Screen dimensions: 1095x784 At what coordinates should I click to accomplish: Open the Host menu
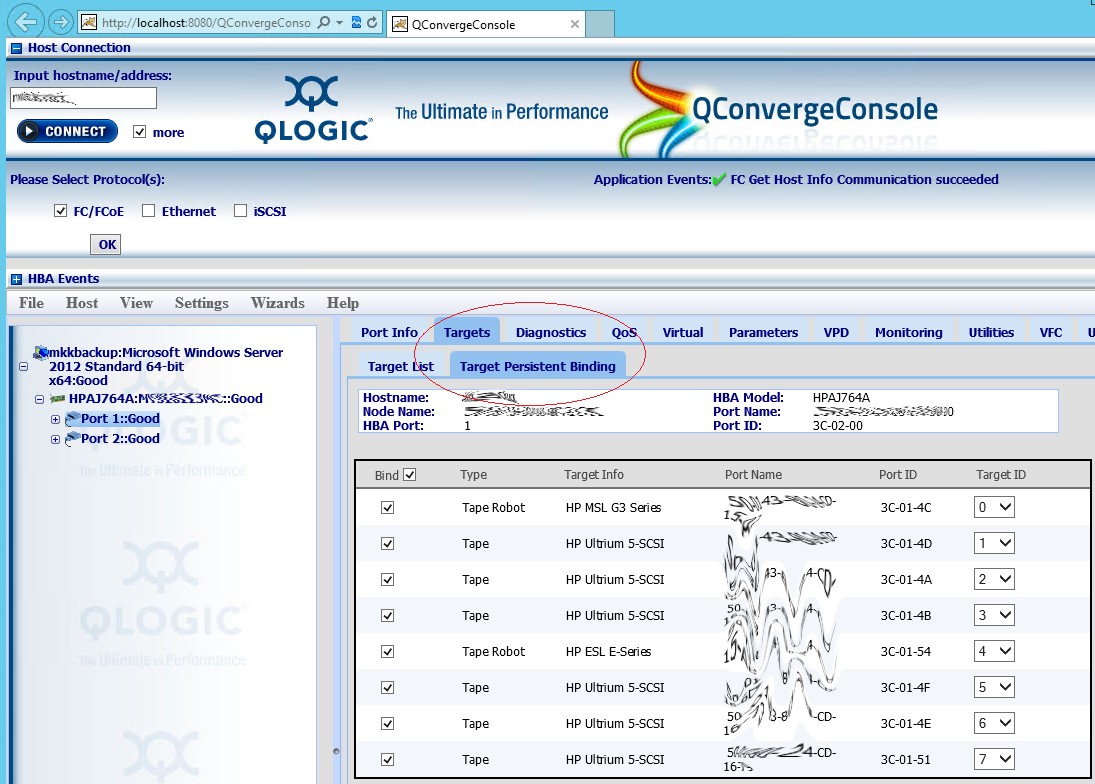coord(82,303)
